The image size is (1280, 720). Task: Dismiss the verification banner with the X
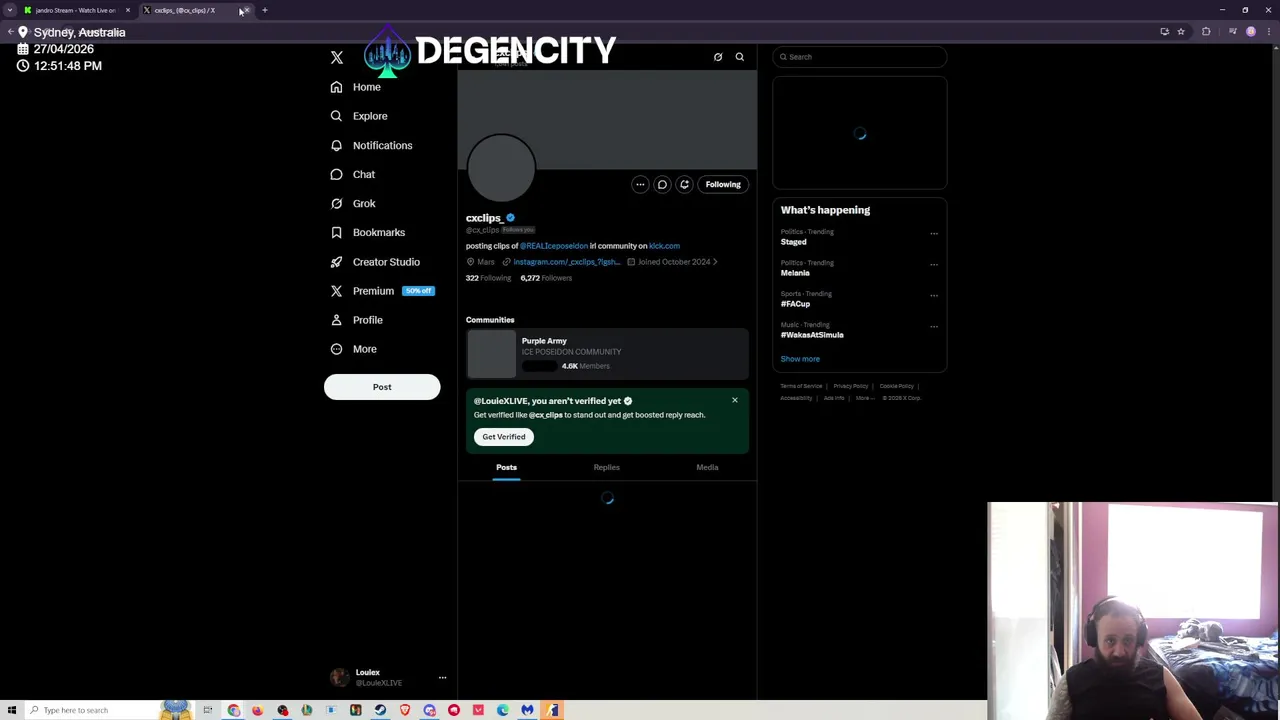[735, 401]
